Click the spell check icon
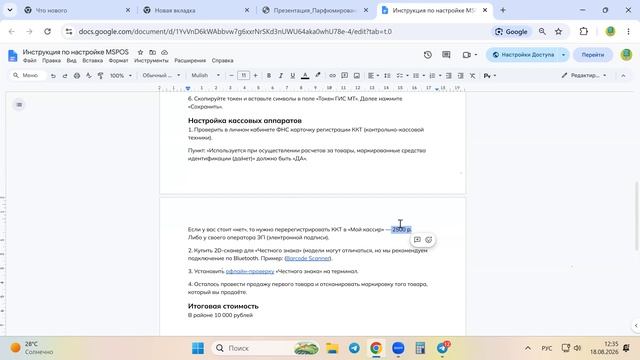Viewport: 640px width, 360px height. (x=89, y=76)
